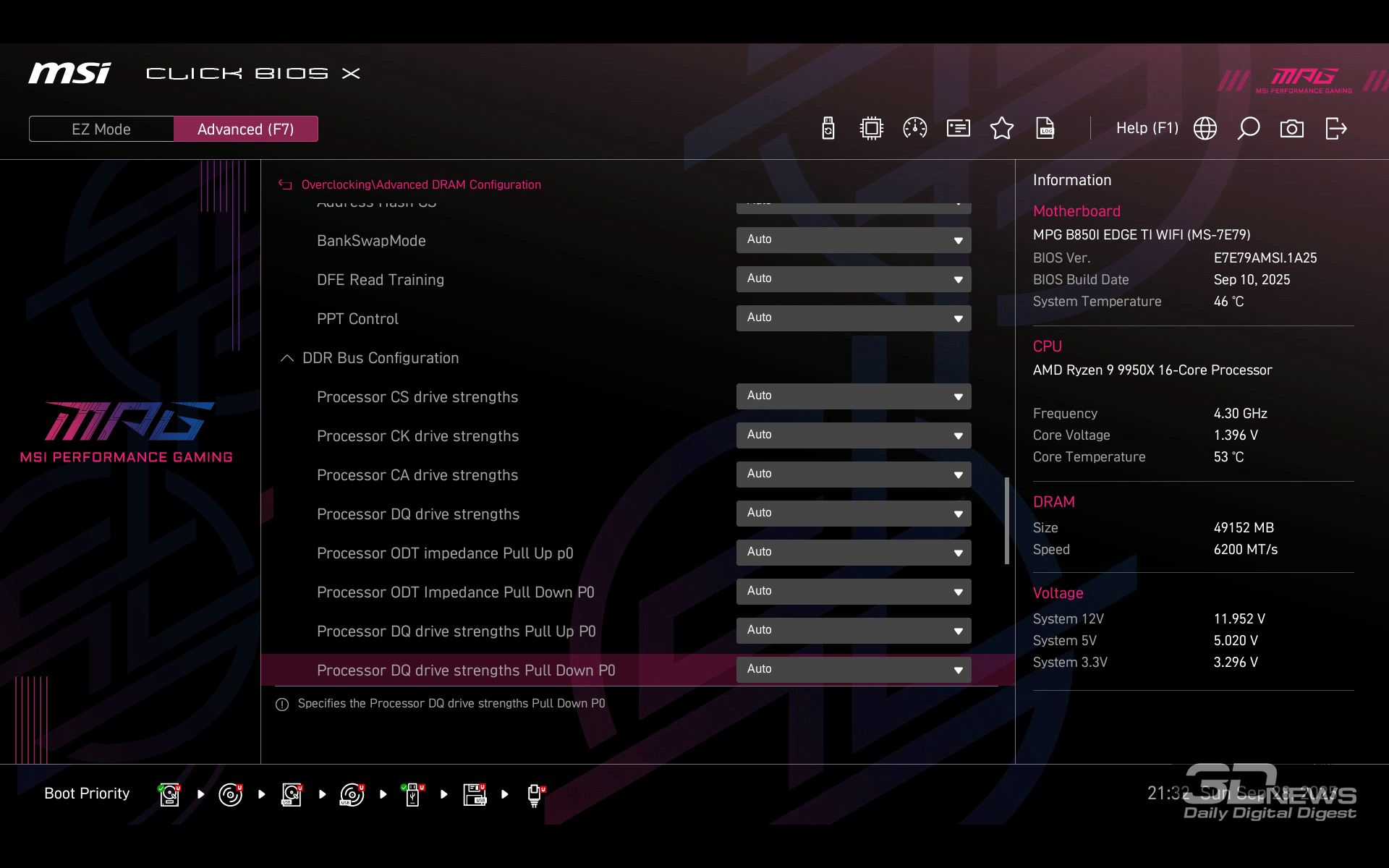Click the exit BIOS icon
The height and width of the screenshot is (868, 1389).
click(1335, 129)
